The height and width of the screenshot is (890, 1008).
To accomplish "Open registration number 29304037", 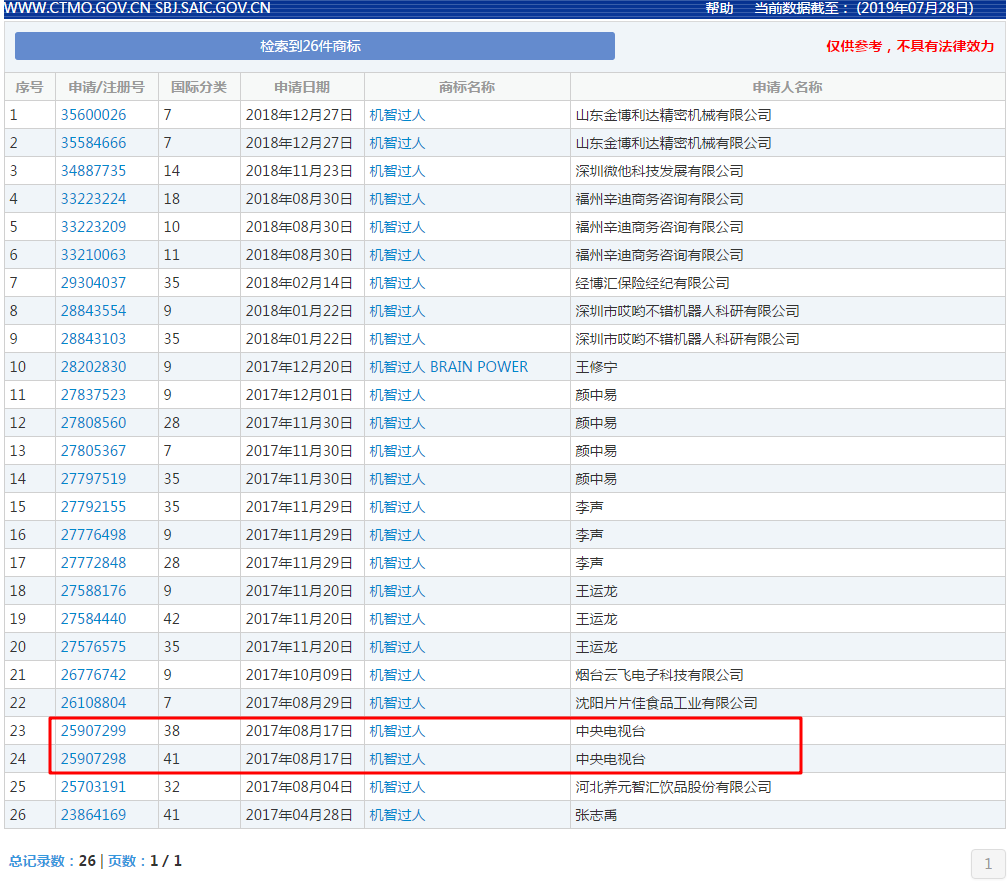I will click(93, 283).
